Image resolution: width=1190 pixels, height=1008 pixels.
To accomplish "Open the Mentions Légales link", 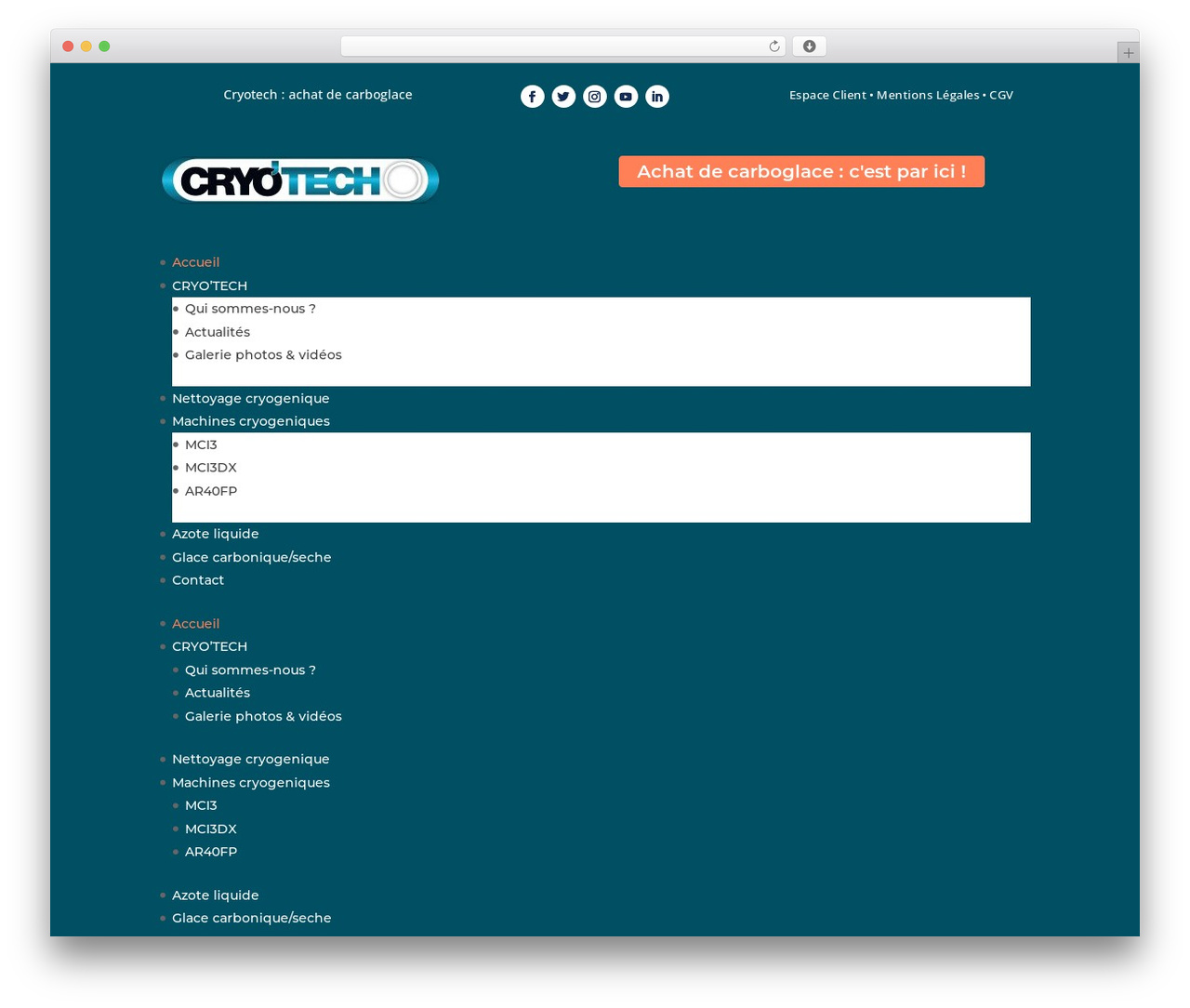I will click(x=928, y=95).
